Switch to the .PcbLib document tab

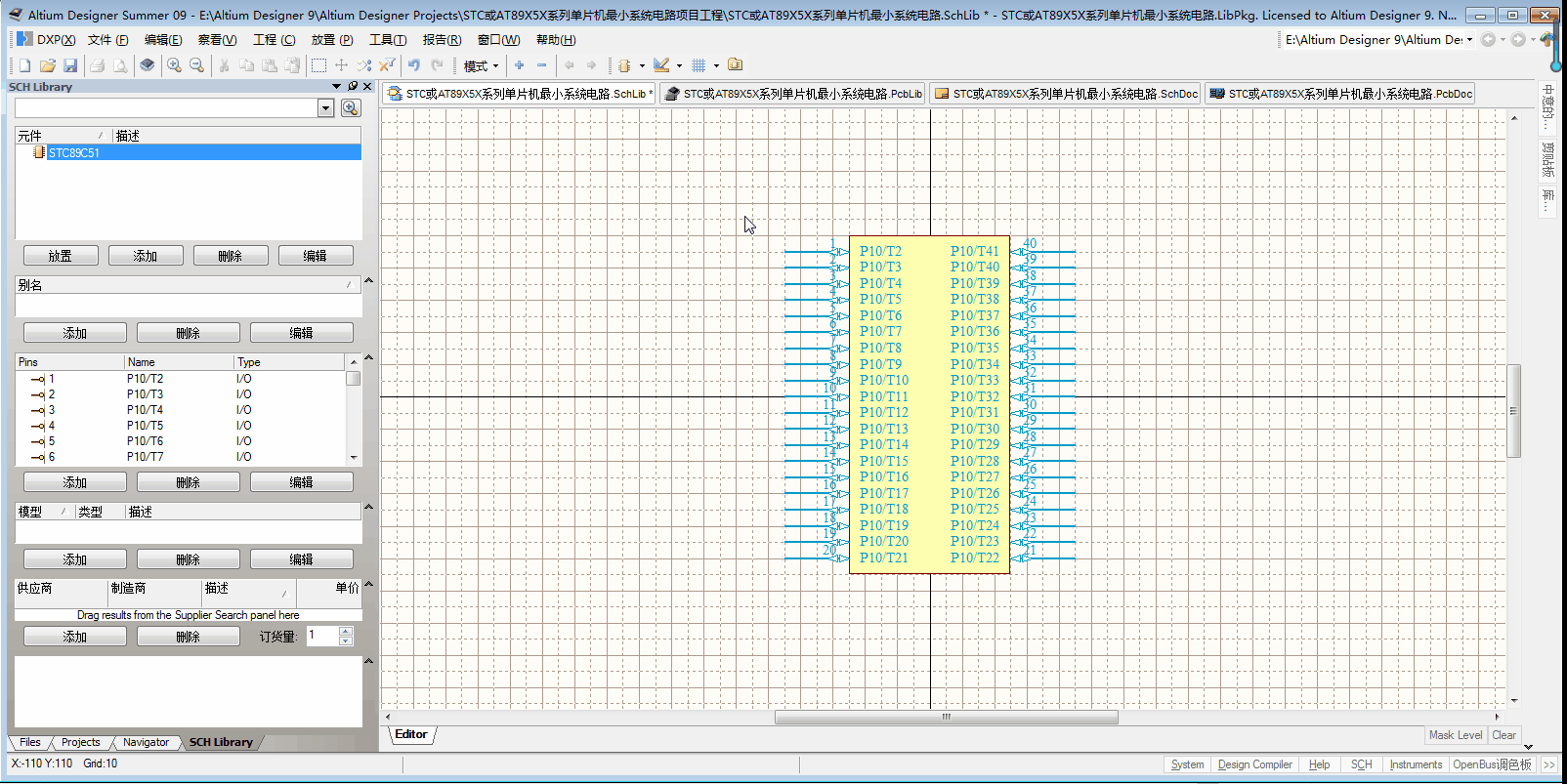[792, 94]
